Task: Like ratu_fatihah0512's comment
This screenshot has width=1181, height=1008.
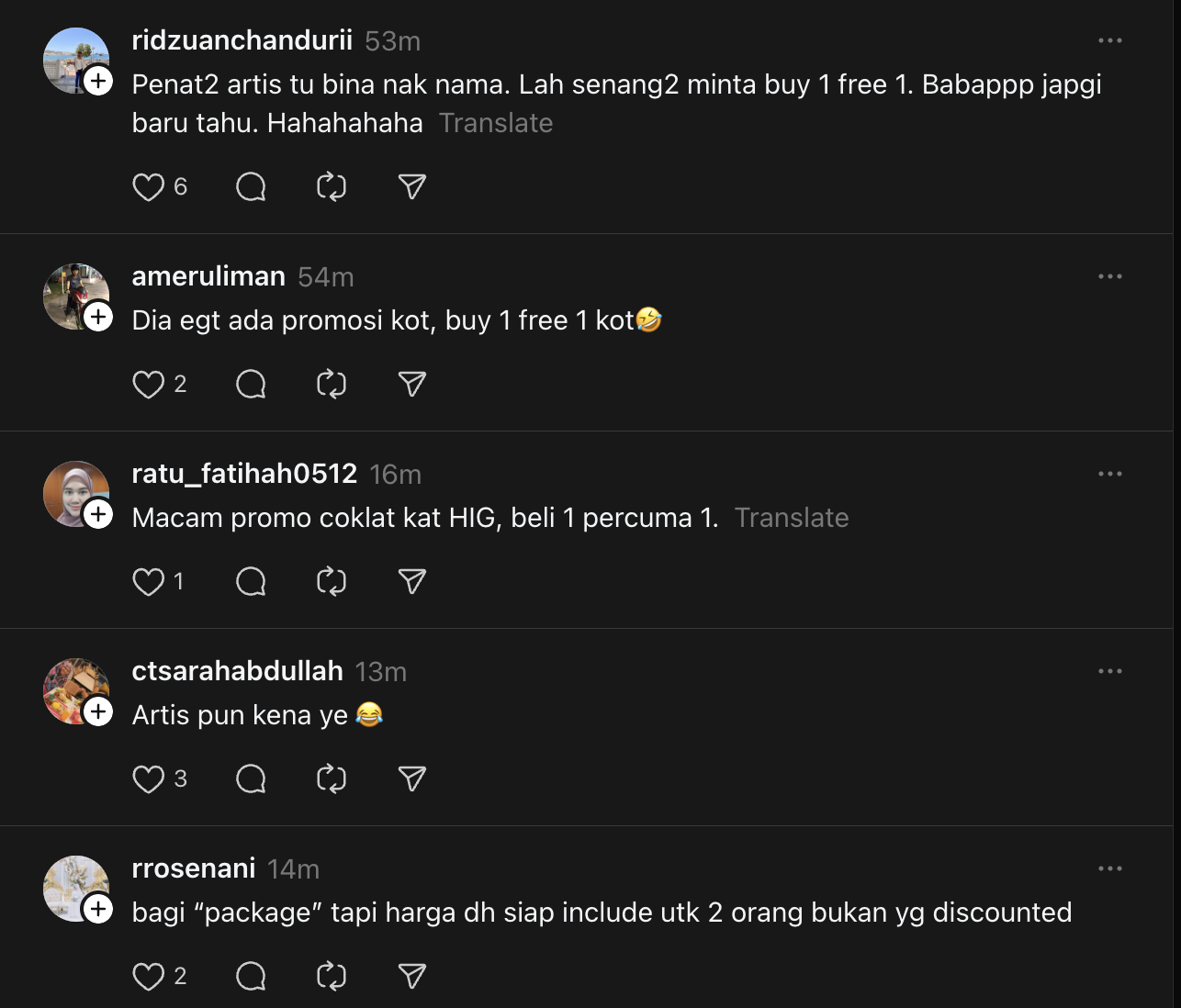Action: [x=148, y=582]
